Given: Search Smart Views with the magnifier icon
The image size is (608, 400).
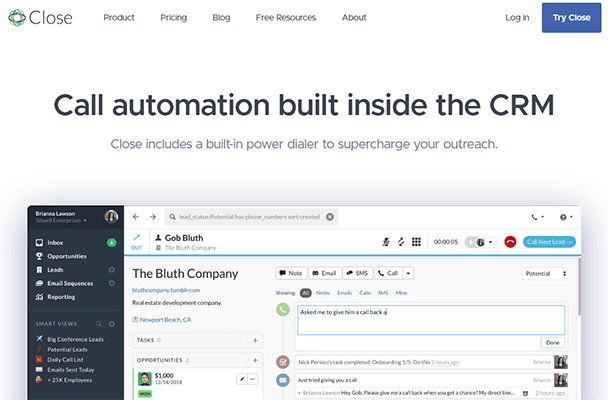Looking at the screenshot, I should click(99, 324).
